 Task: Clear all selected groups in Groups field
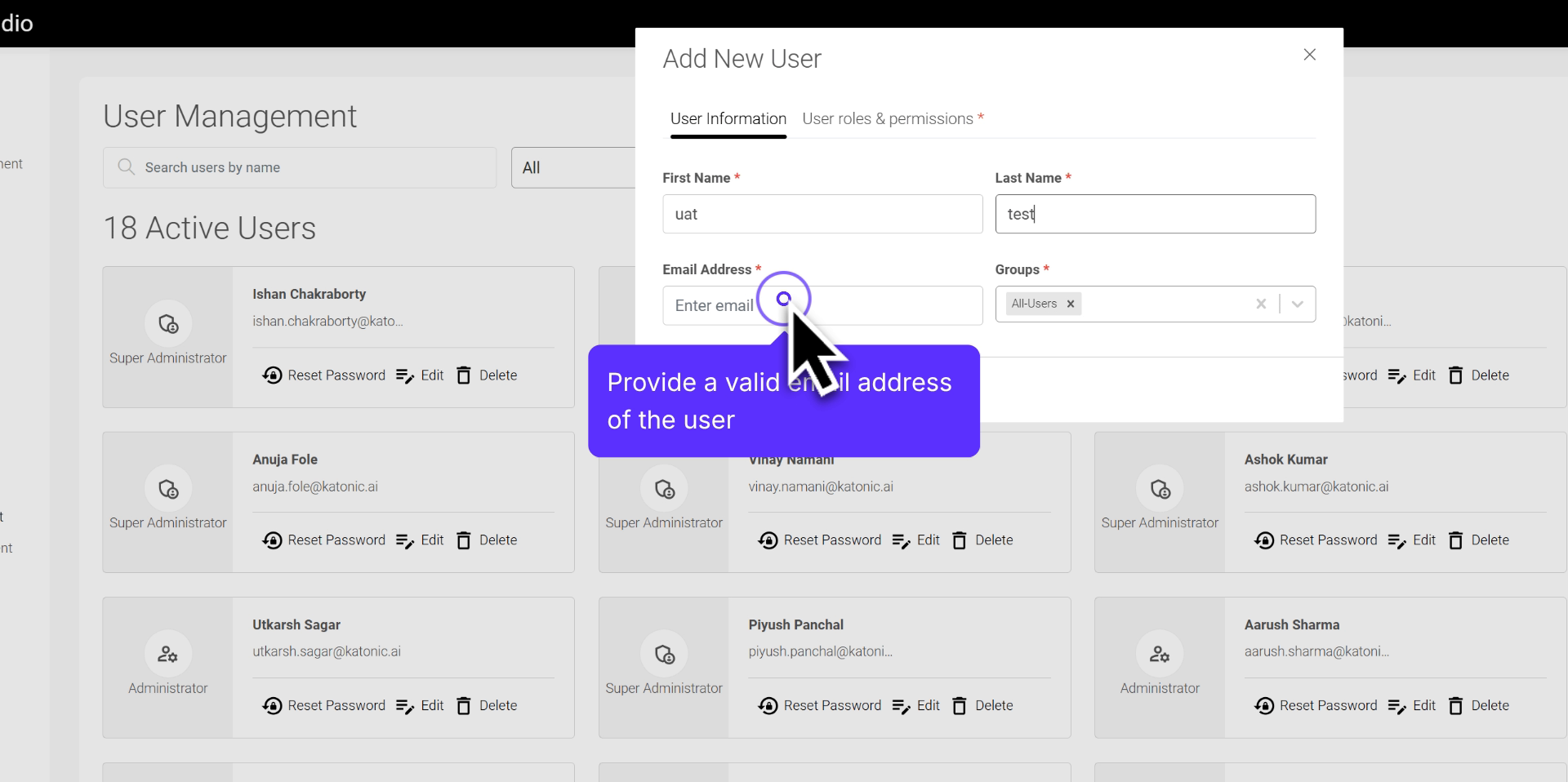point(1261,304)
